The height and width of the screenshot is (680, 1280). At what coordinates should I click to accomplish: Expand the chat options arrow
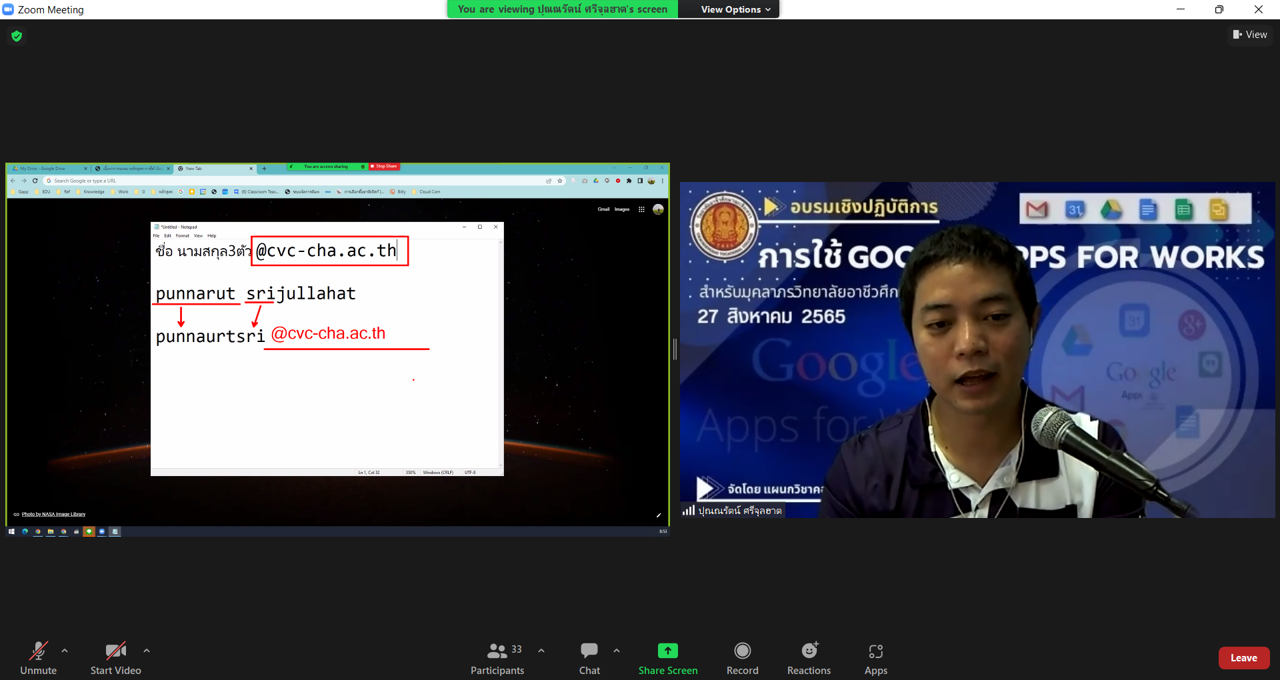(616, 651)
